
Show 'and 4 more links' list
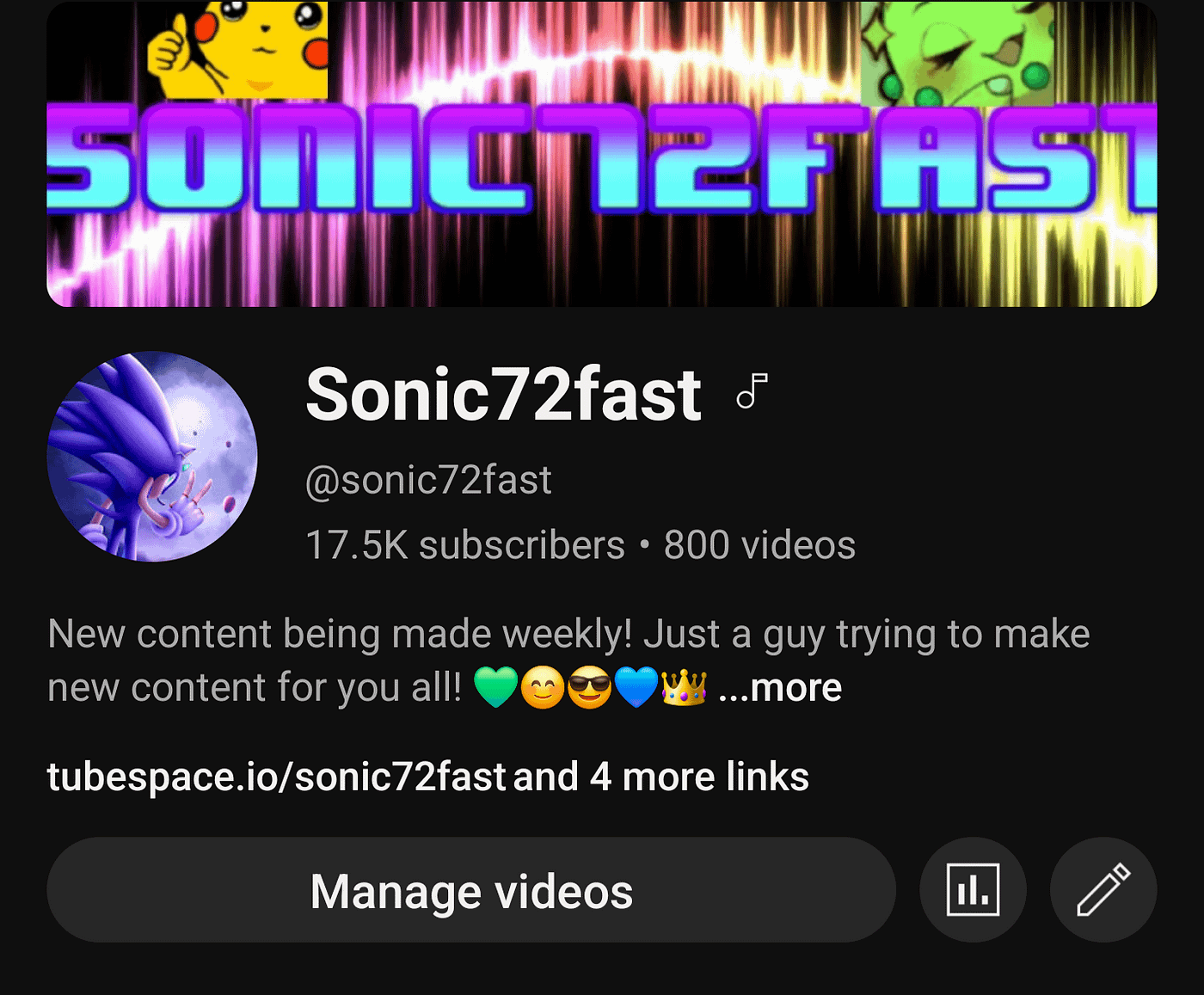[x=661, y=777]
